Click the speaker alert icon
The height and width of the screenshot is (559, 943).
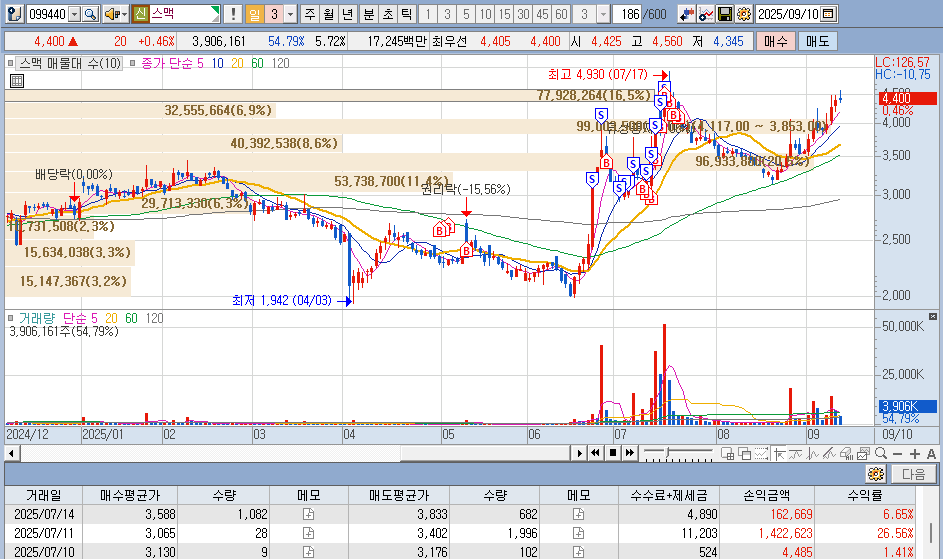pos(112,14)
